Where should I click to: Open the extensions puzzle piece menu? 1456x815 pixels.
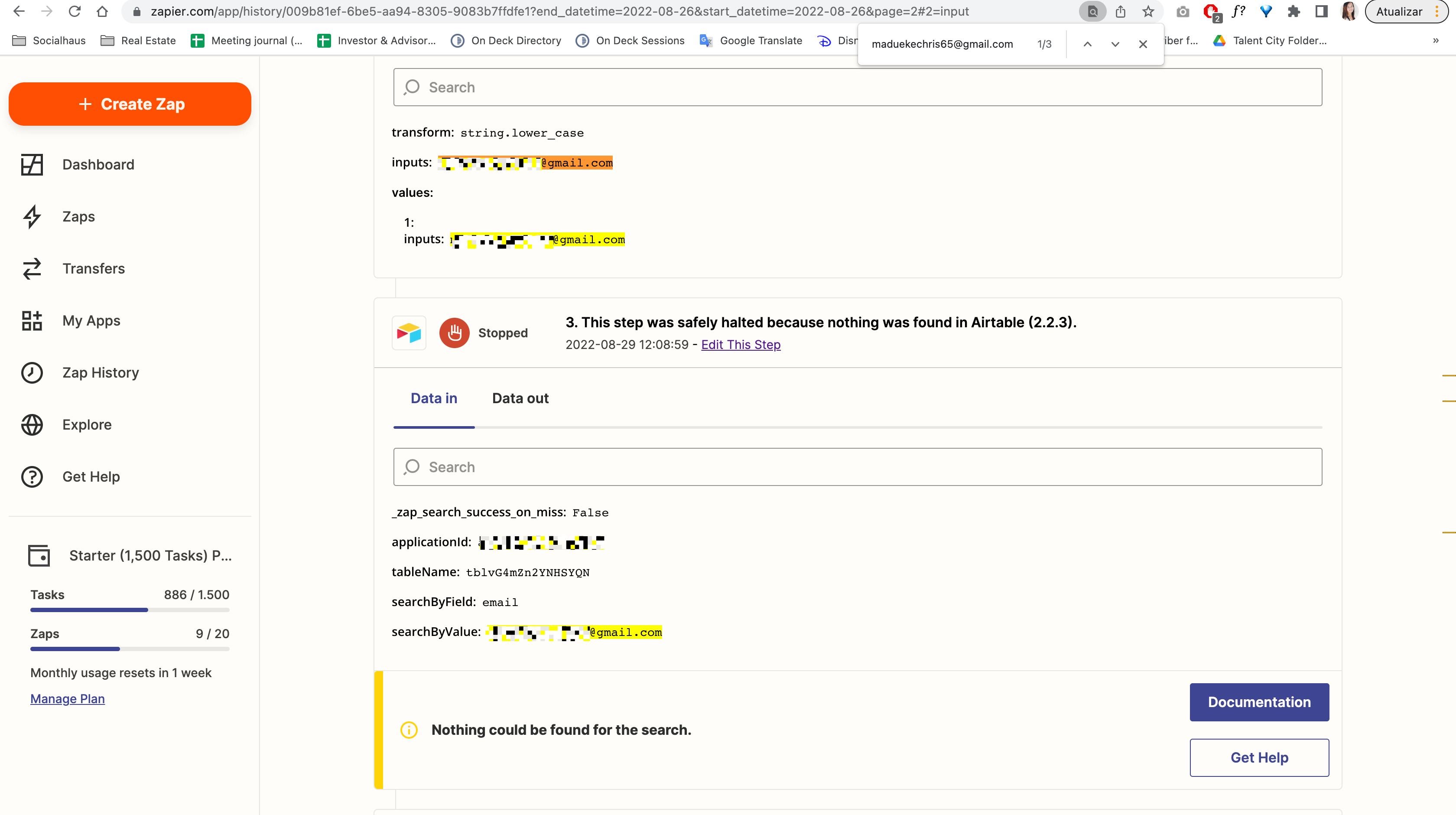(x=1294, y=11)
